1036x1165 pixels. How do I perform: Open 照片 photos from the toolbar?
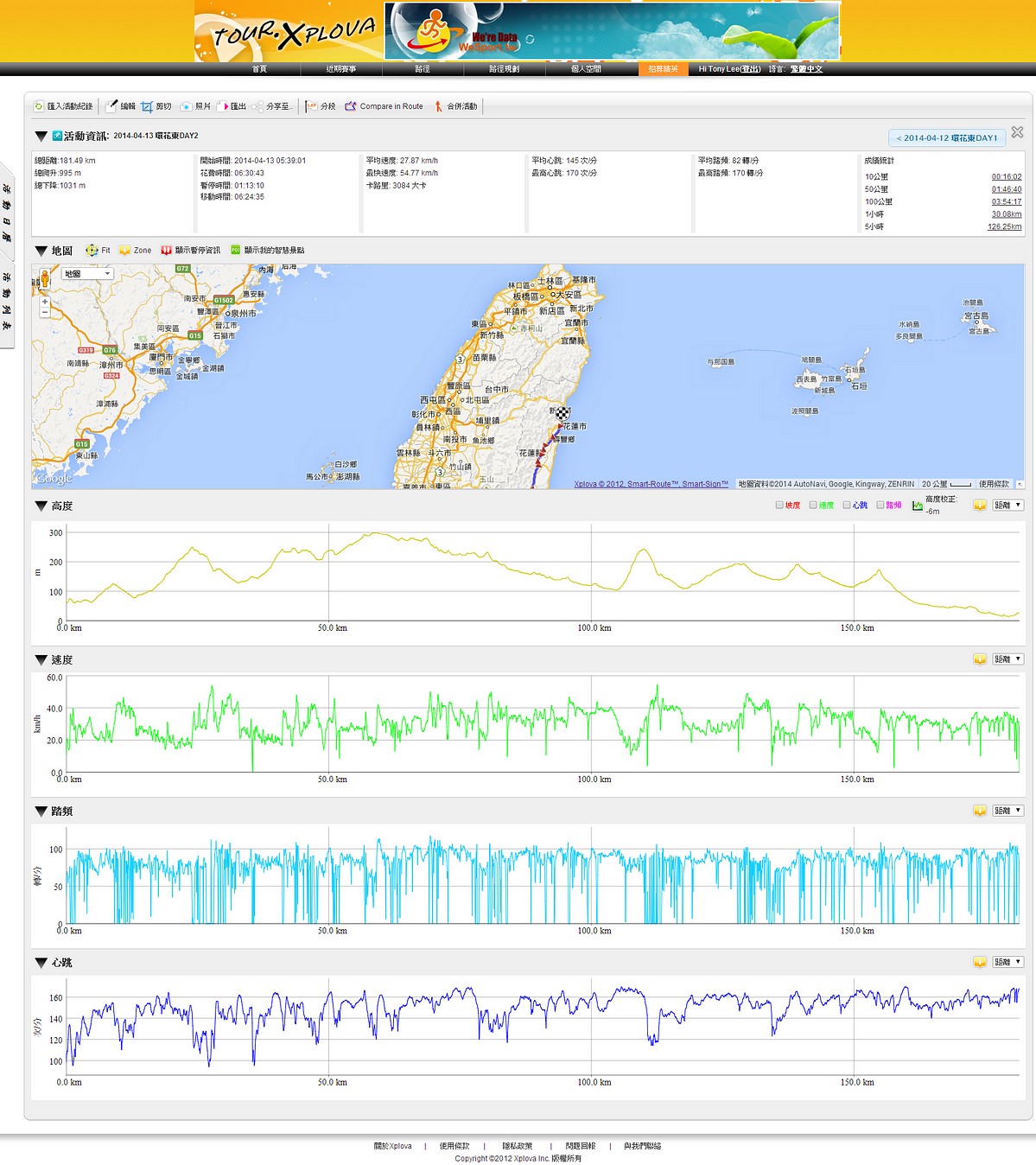[x=186, y=106]
